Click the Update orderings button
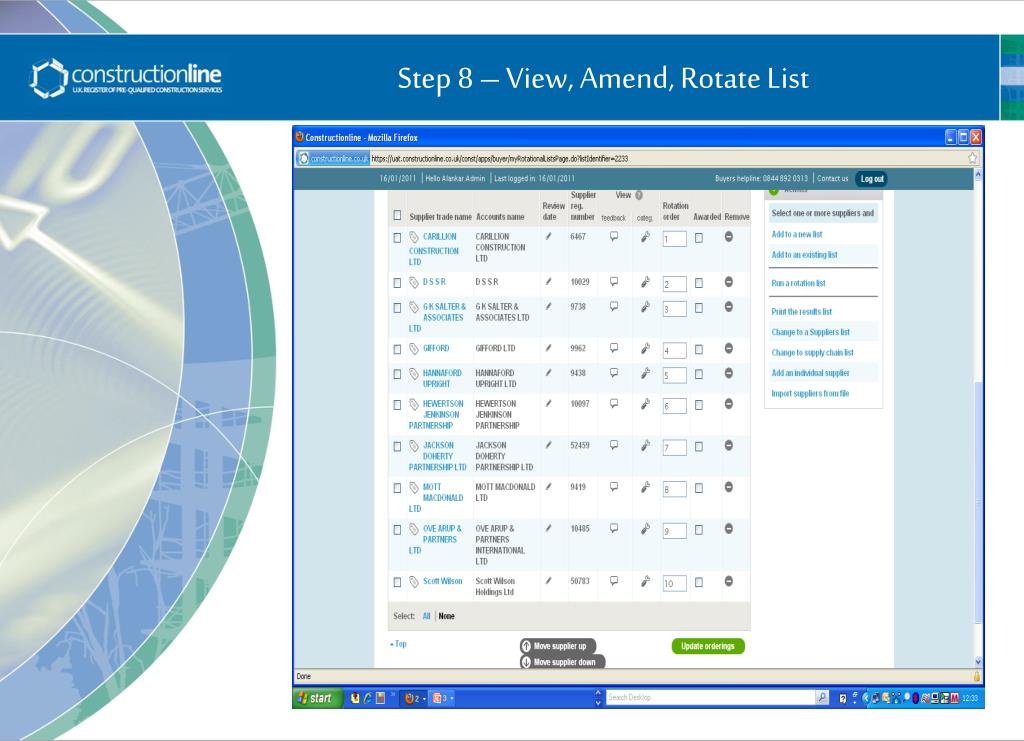1024x741 pixels. (708, 646)
